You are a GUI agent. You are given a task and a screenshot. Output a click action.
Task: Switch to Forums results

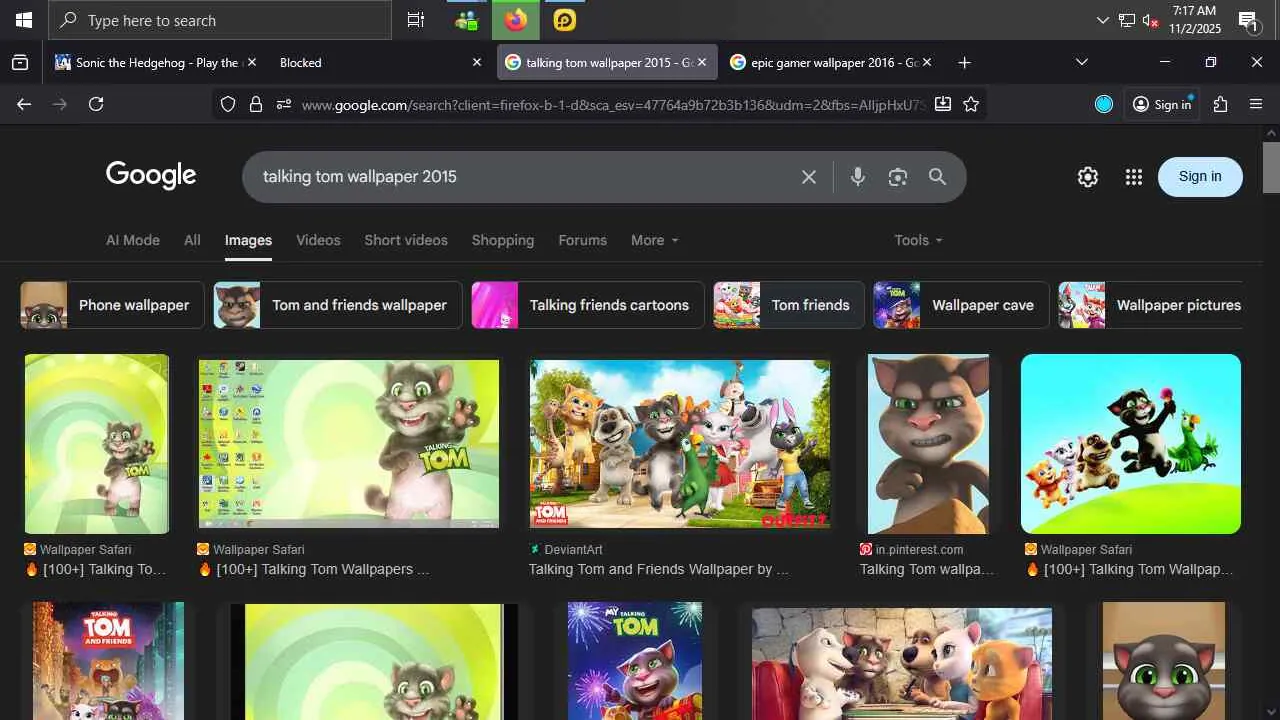(x=583, y=240)
